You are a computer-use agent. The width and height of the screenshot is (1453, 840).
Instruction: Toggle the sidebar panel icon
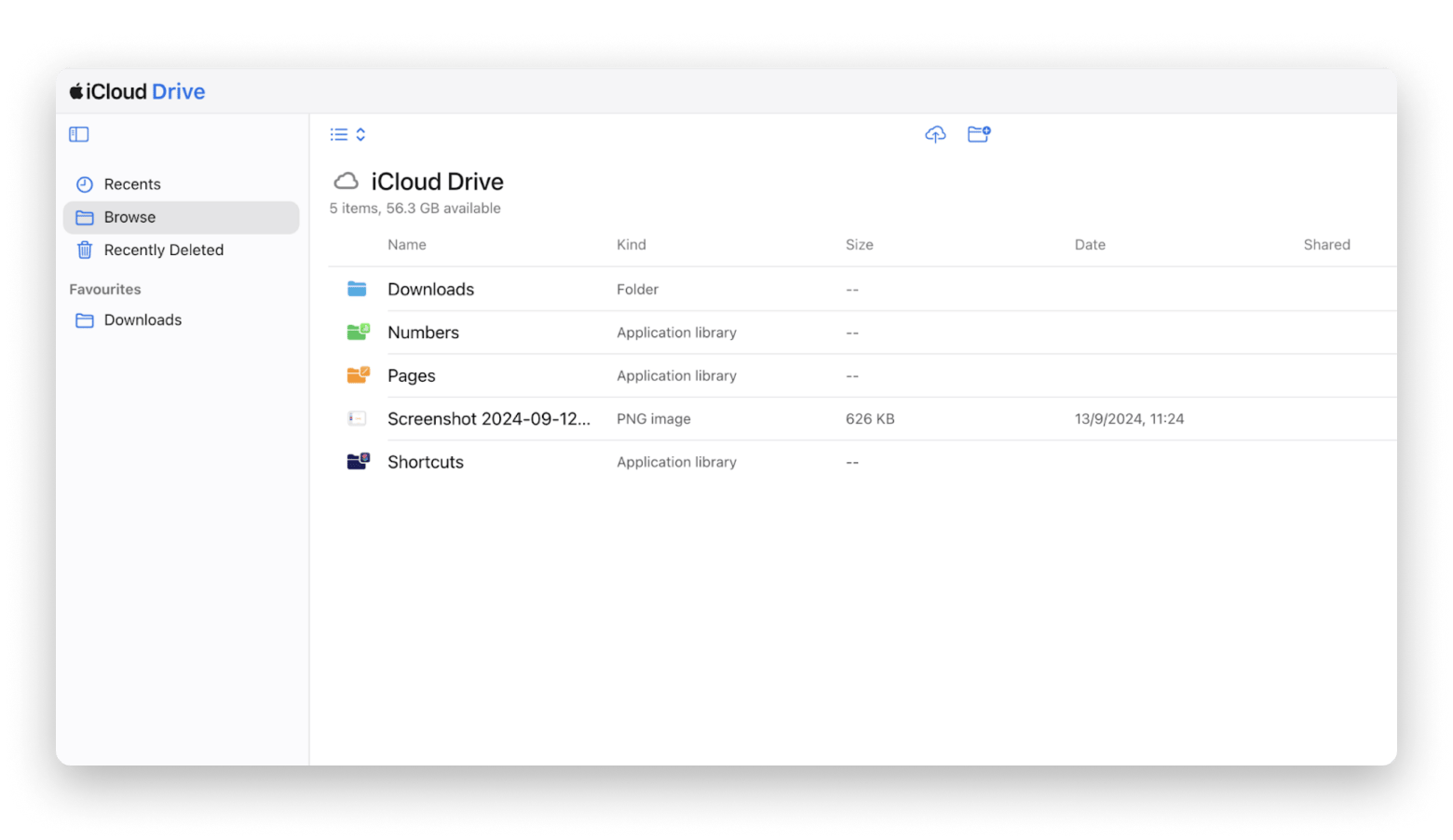(79, 134)
